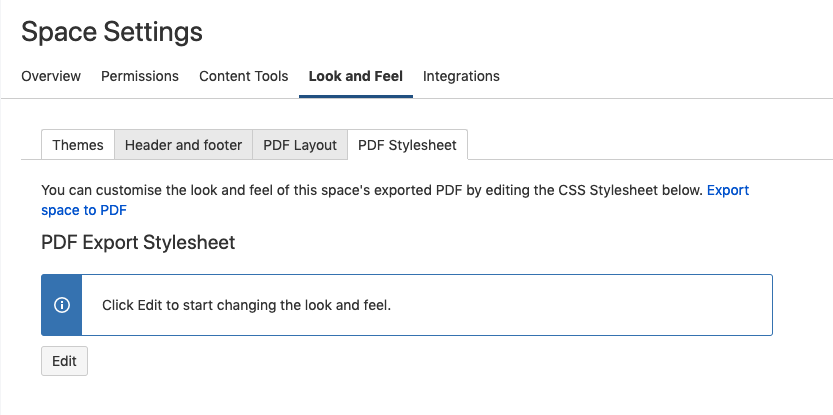Click the PDF Export Stylesheet heading
Viewport: 833px width, 415px height.
tap(138, 242)
